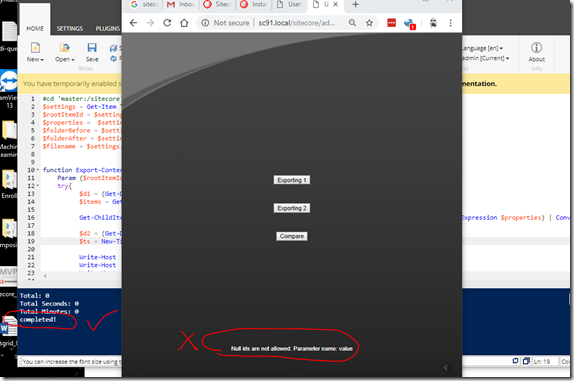The height and width of the screenshot is (381, 574).
Task: Open a new browser tab
Action: click(x=355, y=4)
